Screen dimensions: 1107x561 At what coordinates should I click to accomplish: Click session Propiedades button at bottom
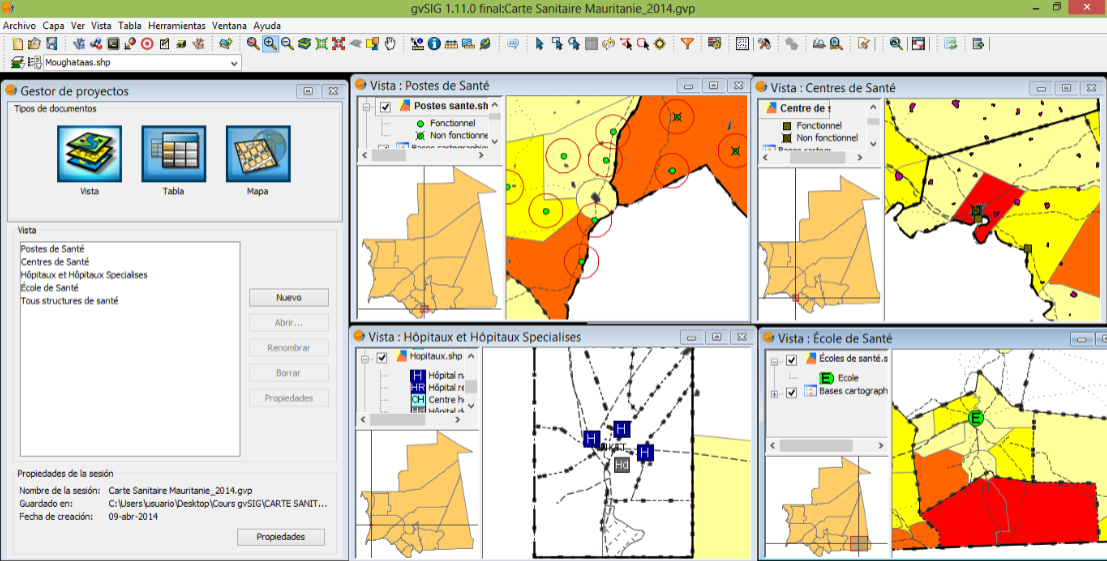280,537
